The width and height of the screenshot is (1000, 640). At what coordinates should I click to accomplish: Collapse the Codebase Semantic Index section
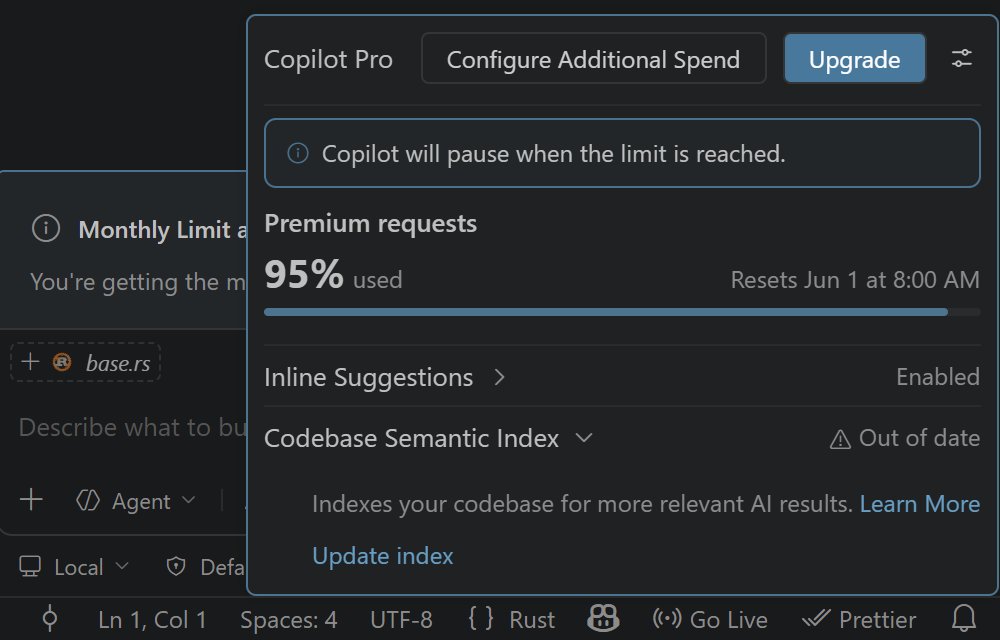click(x=583, y=438)
